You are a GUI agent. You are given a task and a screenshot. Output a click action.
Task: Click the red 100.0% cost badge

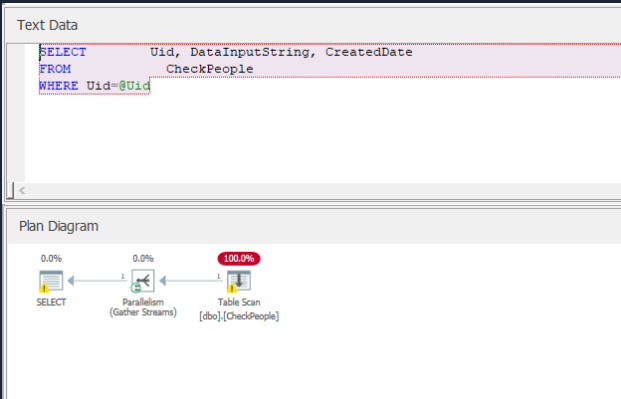click(x=239, y=259)
